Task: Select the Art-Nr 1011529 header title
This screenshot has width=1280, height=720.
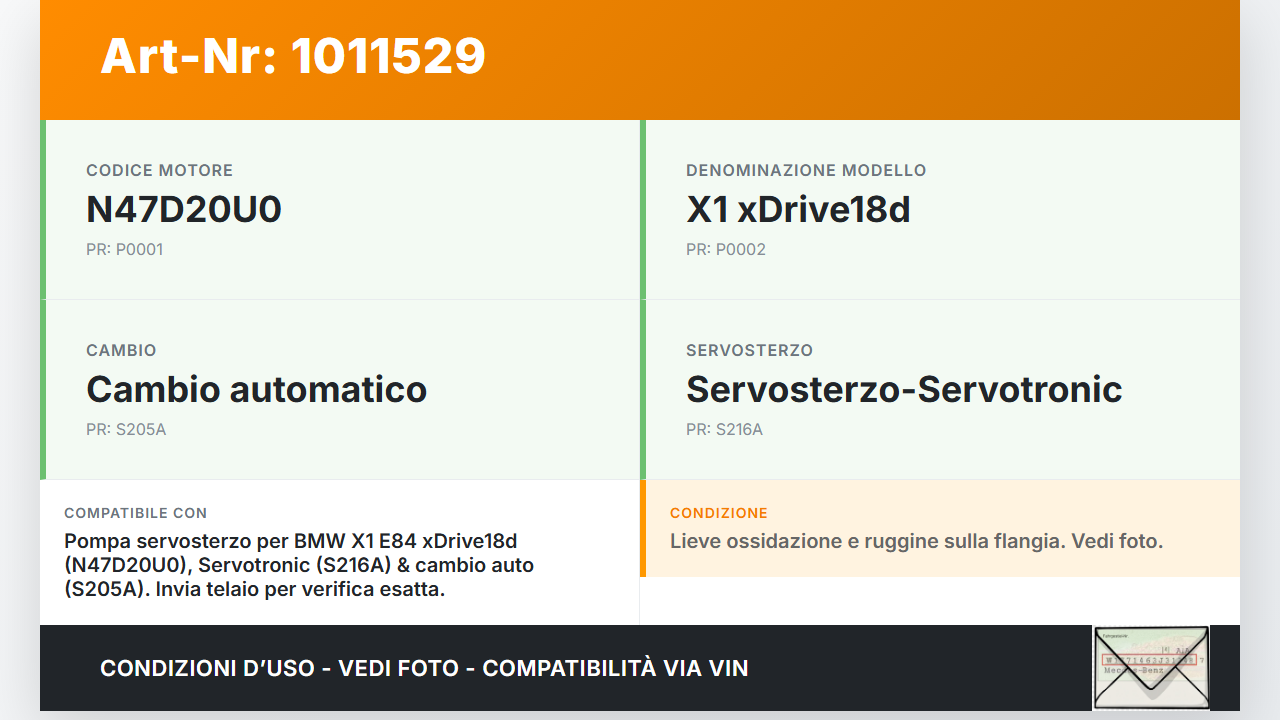Action: (x=293, y=56)
